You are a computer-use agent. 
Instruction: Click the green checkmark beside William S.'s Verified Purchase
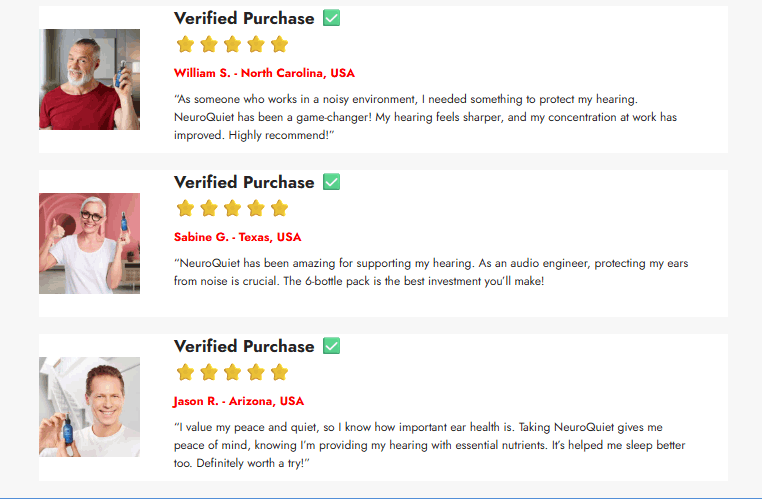(x=332, y=18)
